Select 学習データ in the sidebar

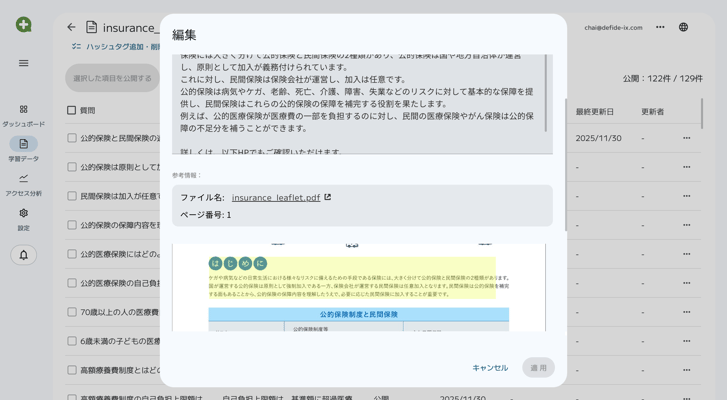point(23,144)
